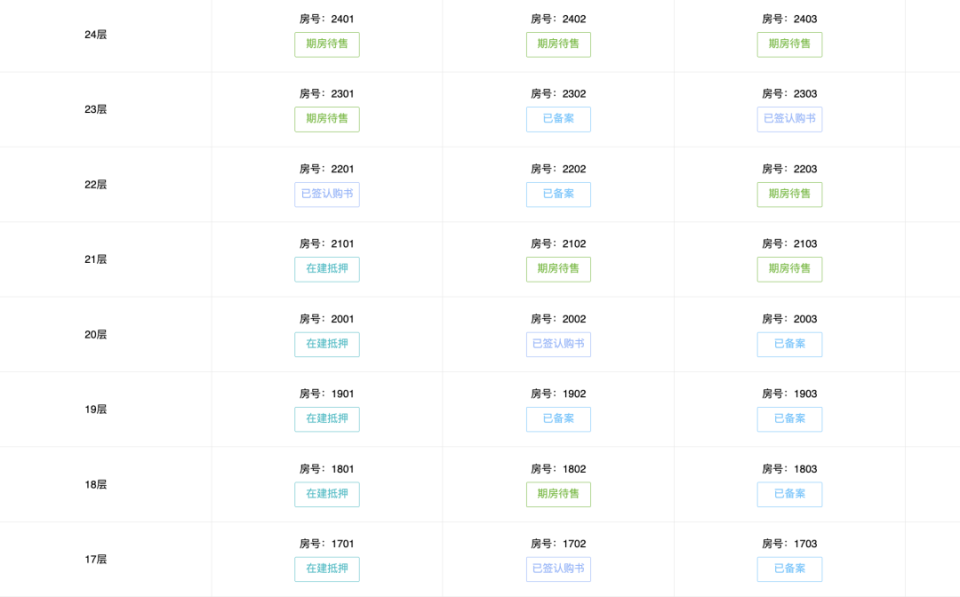Select the 已备案 button under room 2302
Viewport: 960px width, 597px height.
tap(558, 119)
